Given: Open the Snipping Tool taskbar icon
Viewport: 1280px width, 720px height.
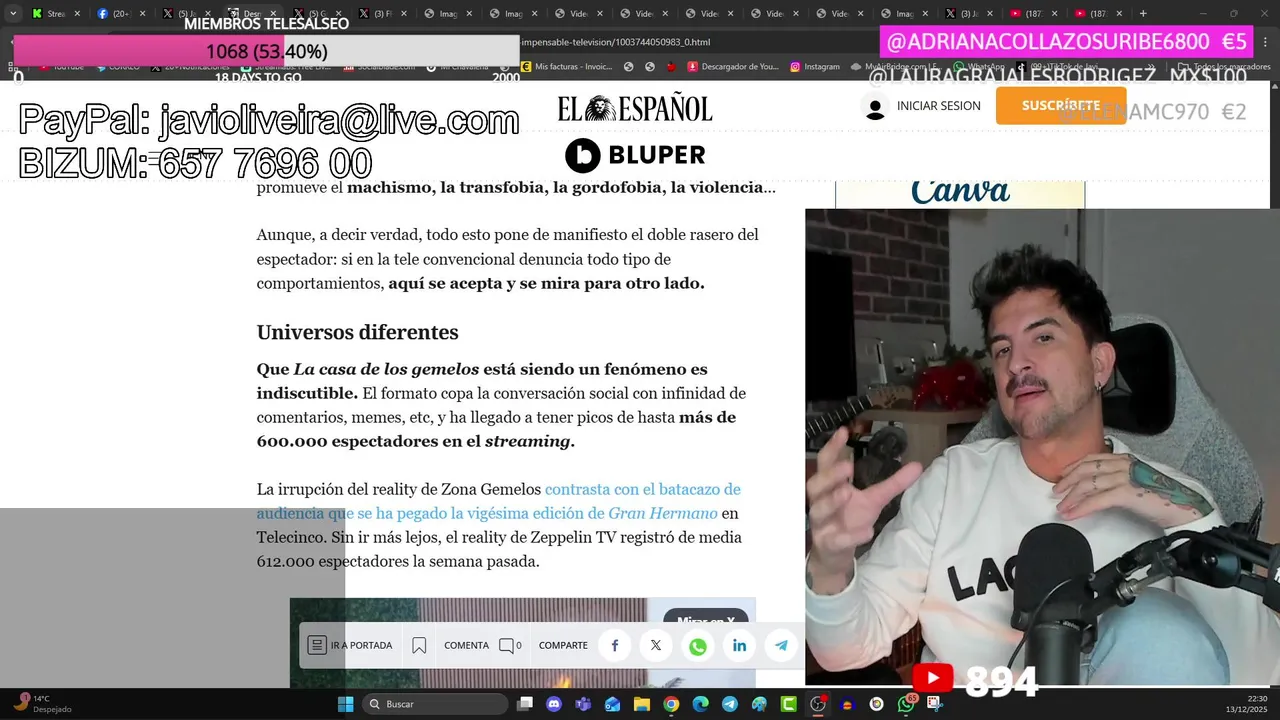Looking at the screenshot, I should click(x=935, y=704).
